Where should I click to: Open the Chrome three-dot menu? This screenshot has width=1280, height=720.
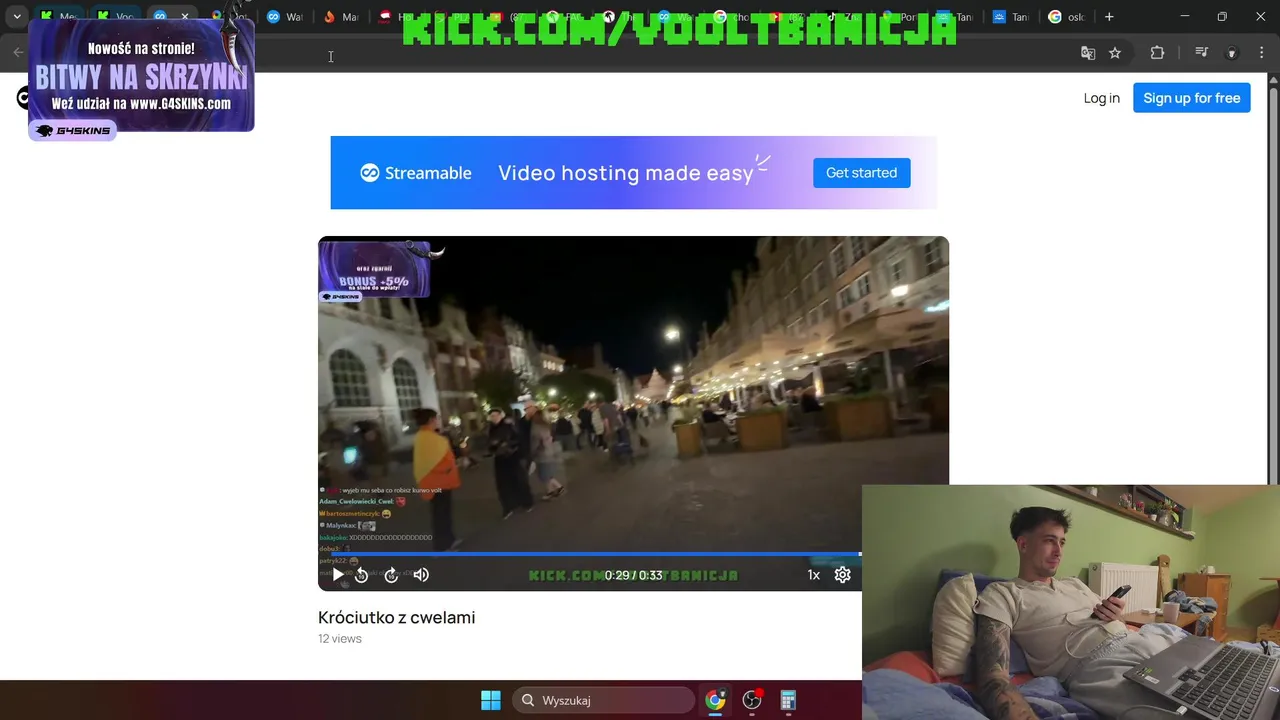click(1260, 53)
